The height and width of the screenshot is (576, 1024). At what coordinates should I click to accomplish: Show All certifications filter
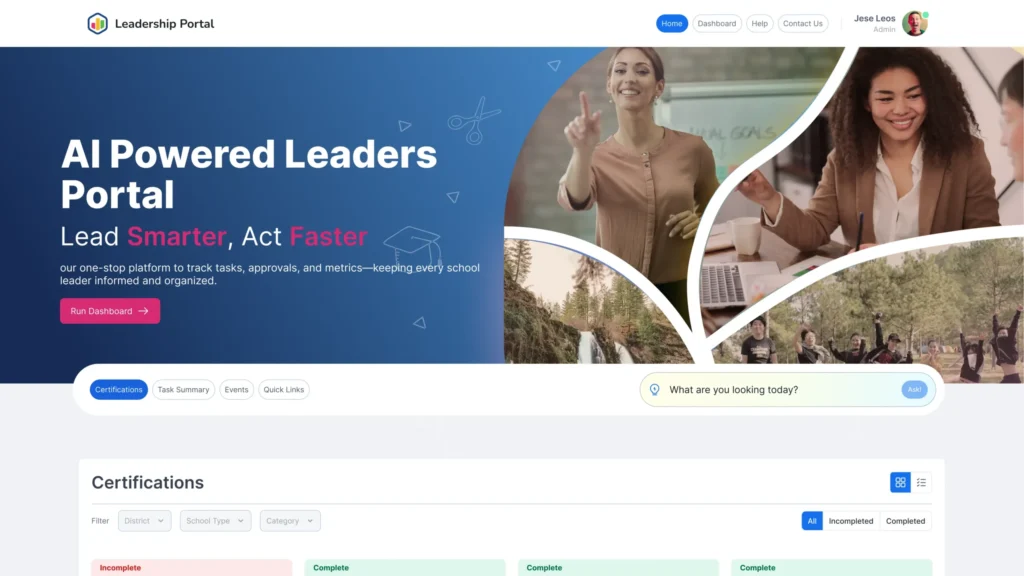pos(812,521)
